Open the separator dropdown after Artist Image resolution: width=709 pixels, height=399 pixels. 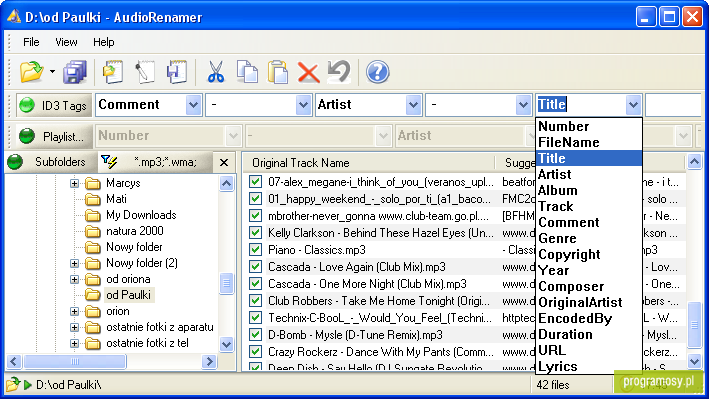click(x=523, y=105)
